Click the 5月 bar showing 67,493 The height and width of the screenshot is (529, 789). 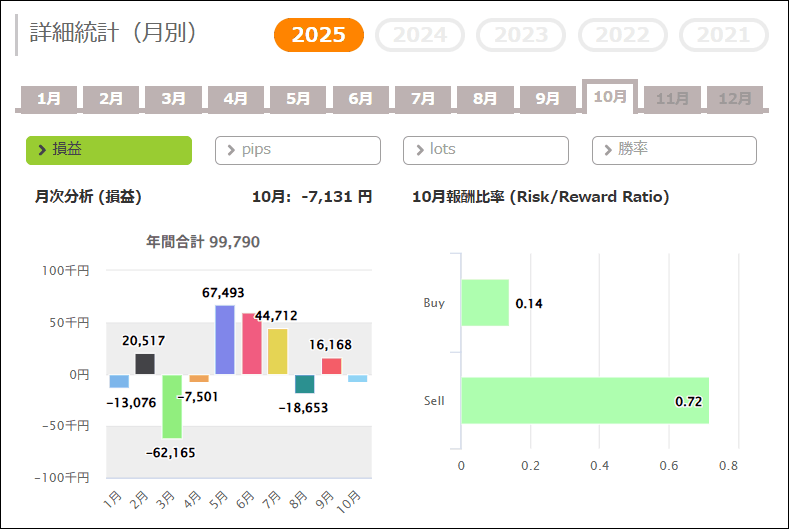pos(225,340)
